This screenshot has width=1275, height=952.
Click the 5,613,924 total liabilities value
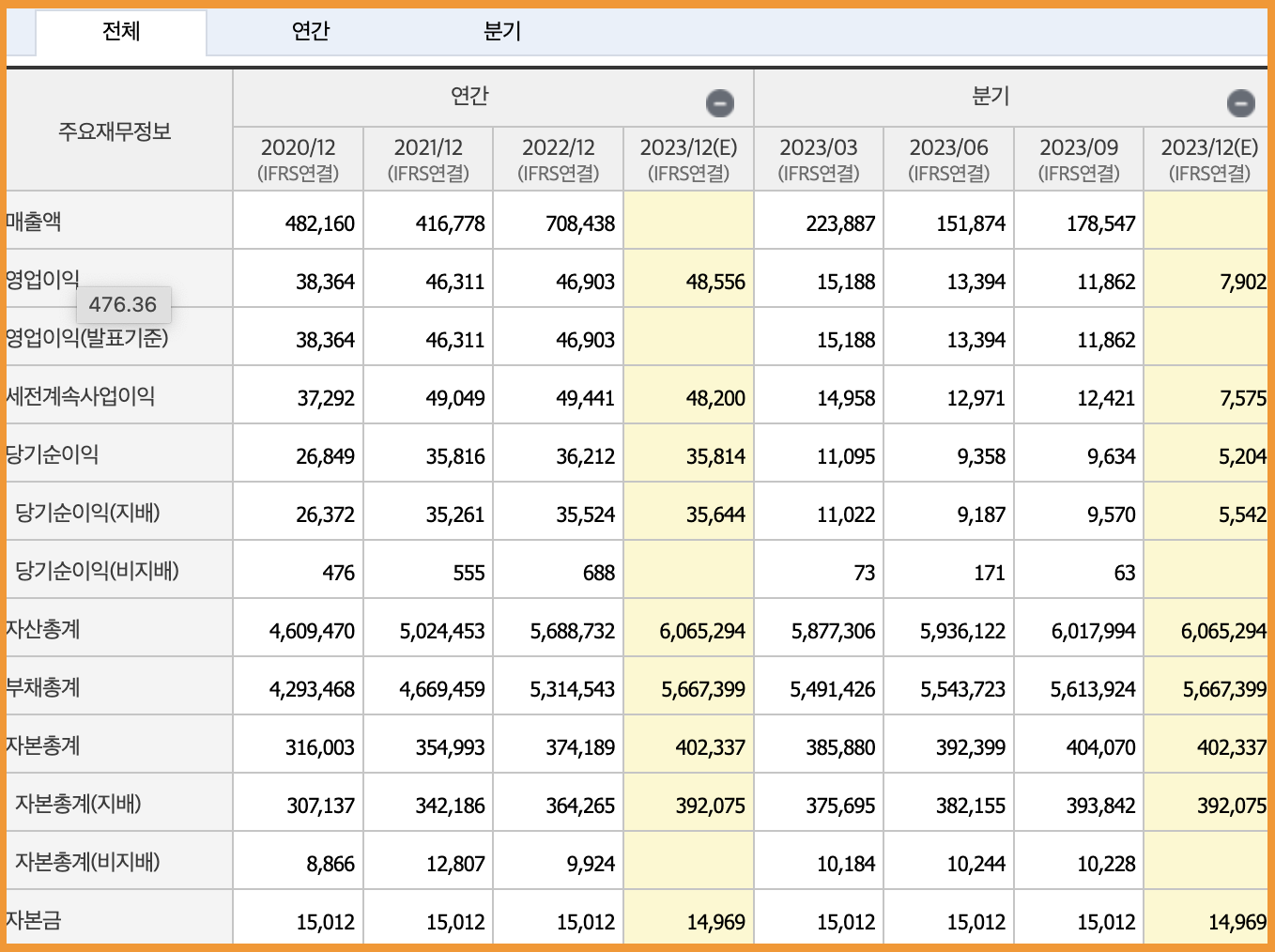[x=1093, y=689]
